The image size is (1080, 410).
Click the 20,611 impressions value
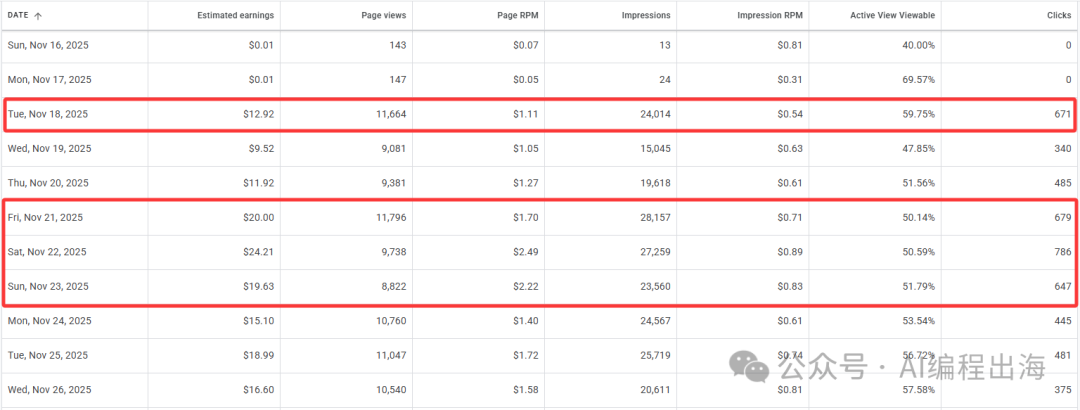(655, 390)
